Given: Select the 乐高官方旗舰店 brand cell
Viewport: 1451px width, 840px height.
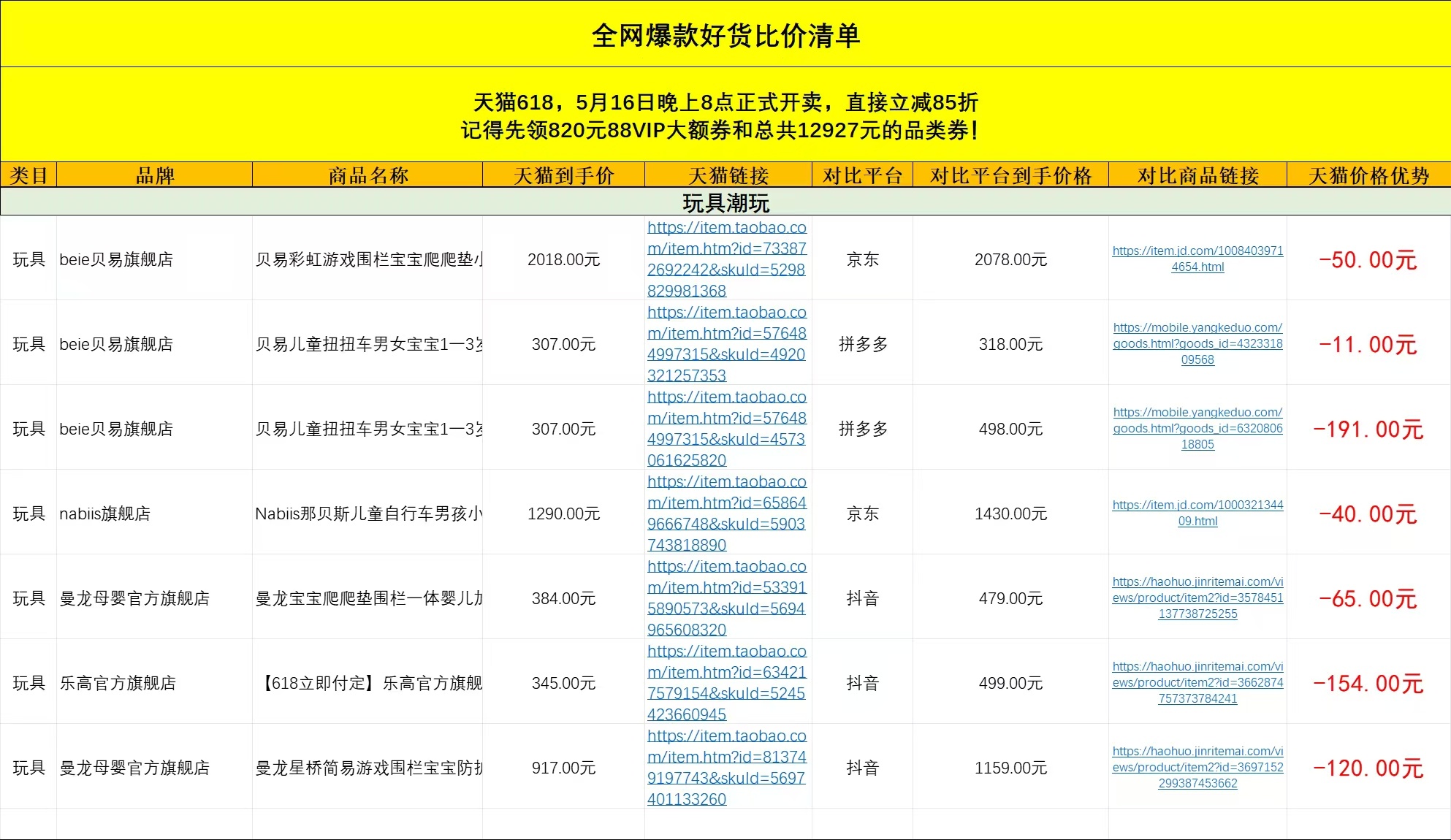Looking at the screenshot, I should tap(155, 683).
